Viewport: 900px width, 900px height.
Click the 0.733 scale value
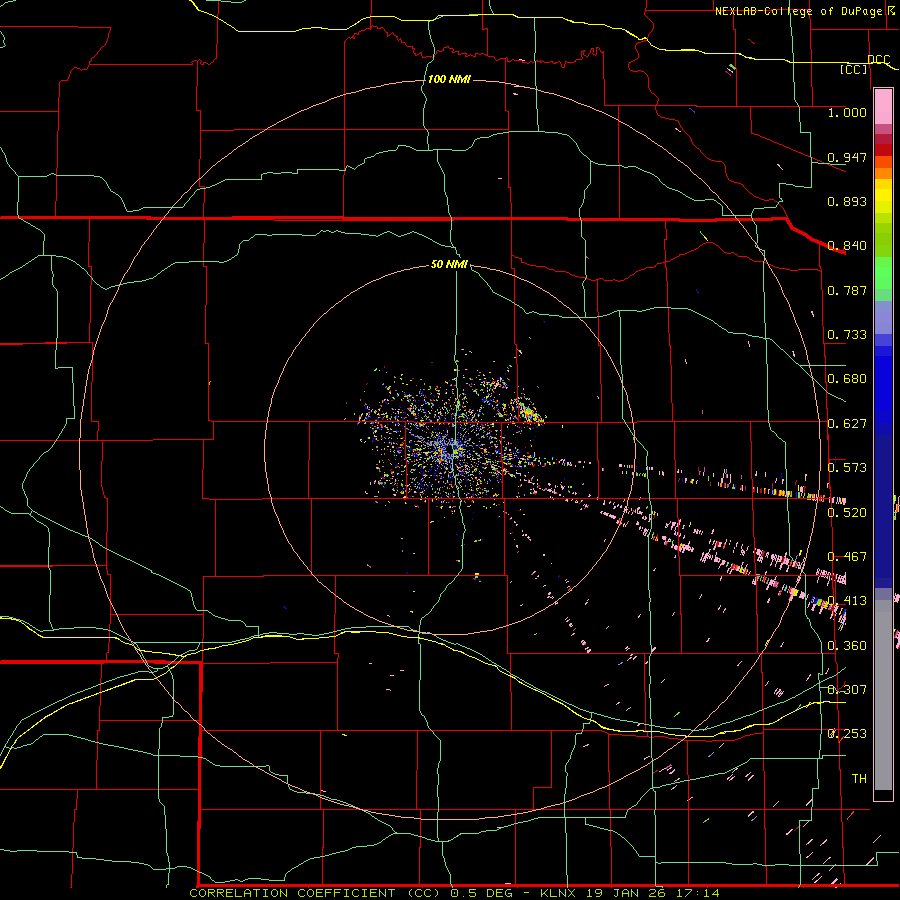[x=847, y=335]
